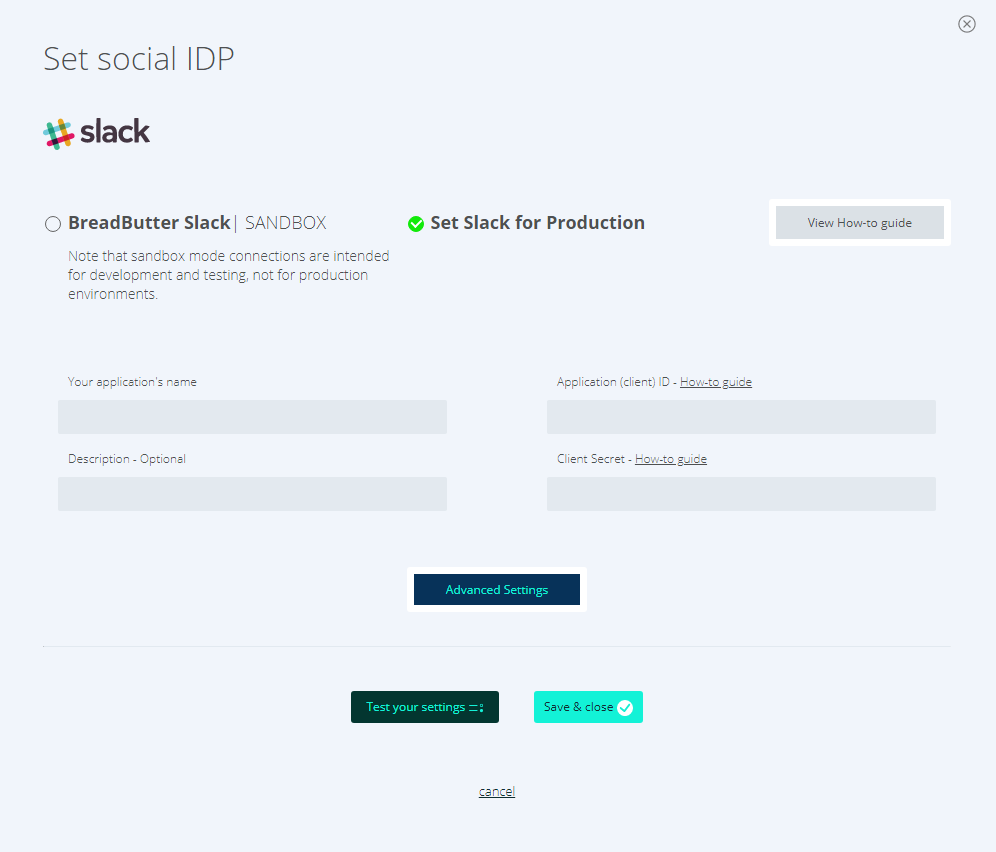This screenshot has width=996, height=852.
Task: Close the Set social IDP dialog
Action: tap(966, 24)
